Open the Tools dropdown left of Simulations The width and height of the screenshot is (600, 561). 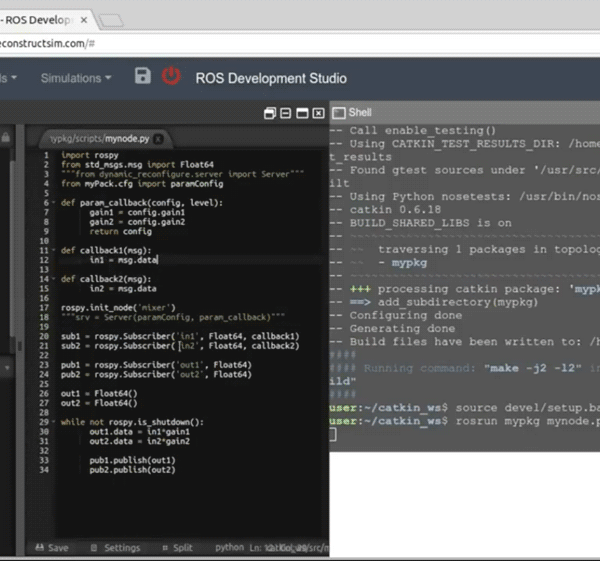coord(10,78)
